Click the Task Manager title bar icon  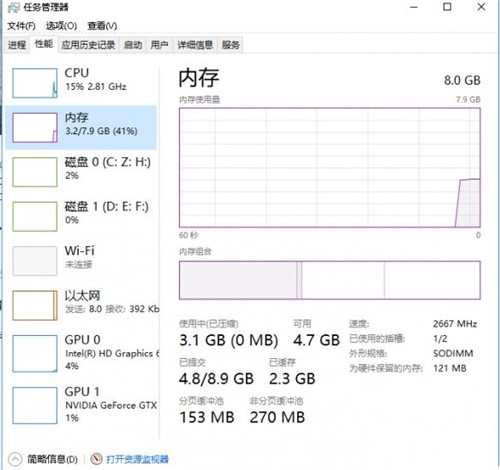(x=13, y=7)
